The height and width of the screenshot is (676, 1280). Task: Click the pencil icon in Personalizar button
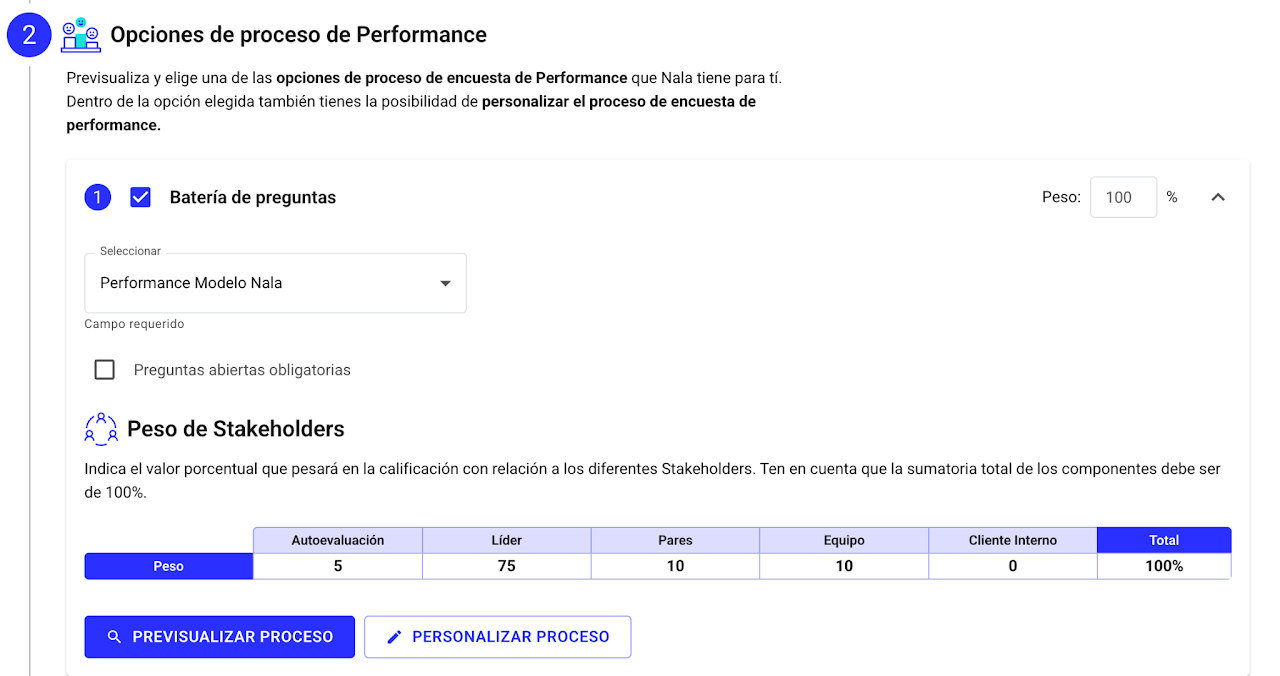coord(394,637)
